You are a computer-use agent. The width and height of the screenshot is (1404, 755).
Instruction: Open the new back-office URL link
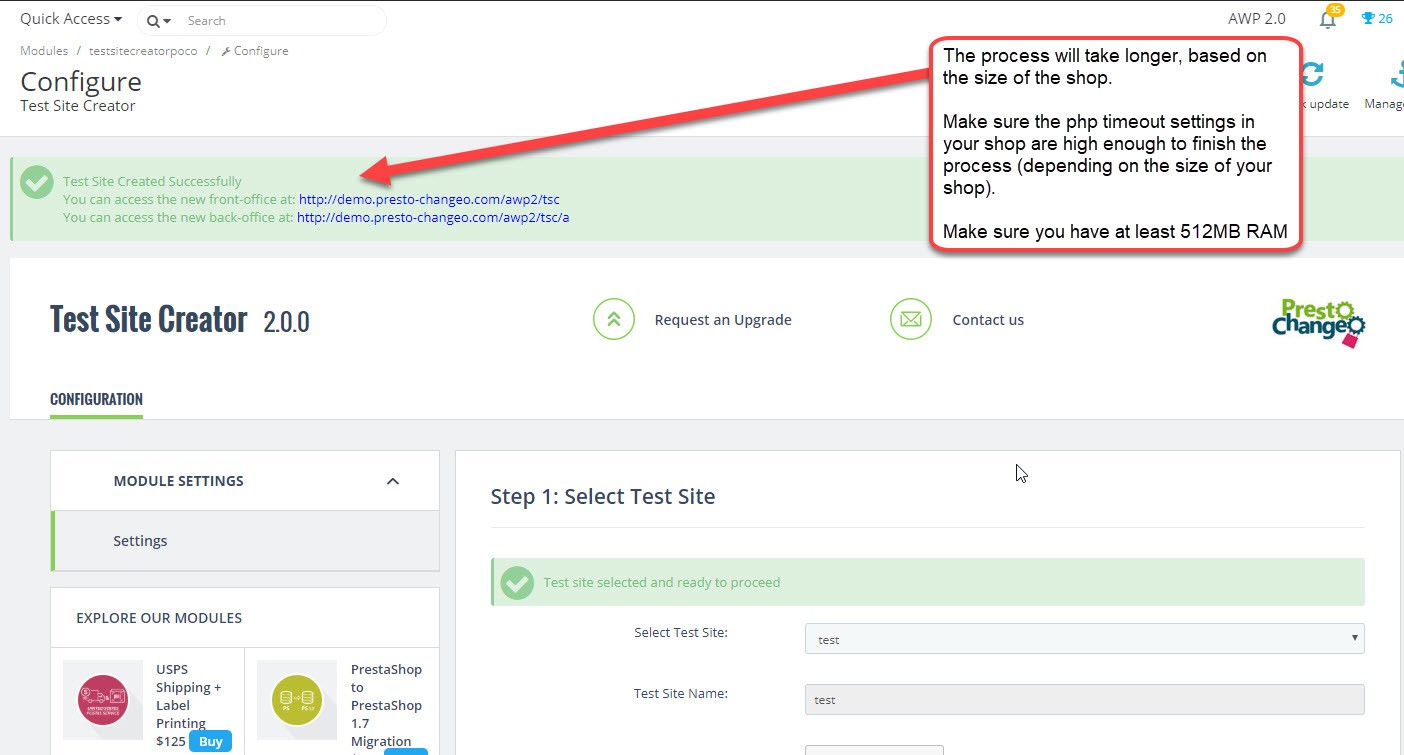[x=433, y=217]
